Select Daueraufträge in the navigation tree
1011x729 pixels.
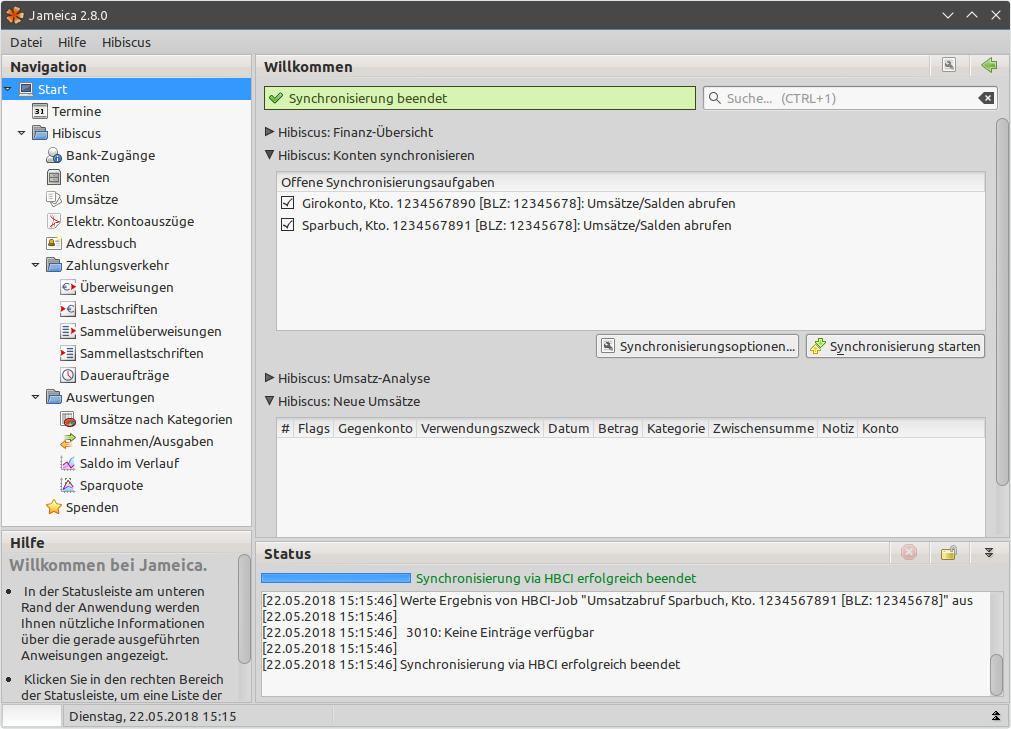pyautogui.click(x=124, y=375)
